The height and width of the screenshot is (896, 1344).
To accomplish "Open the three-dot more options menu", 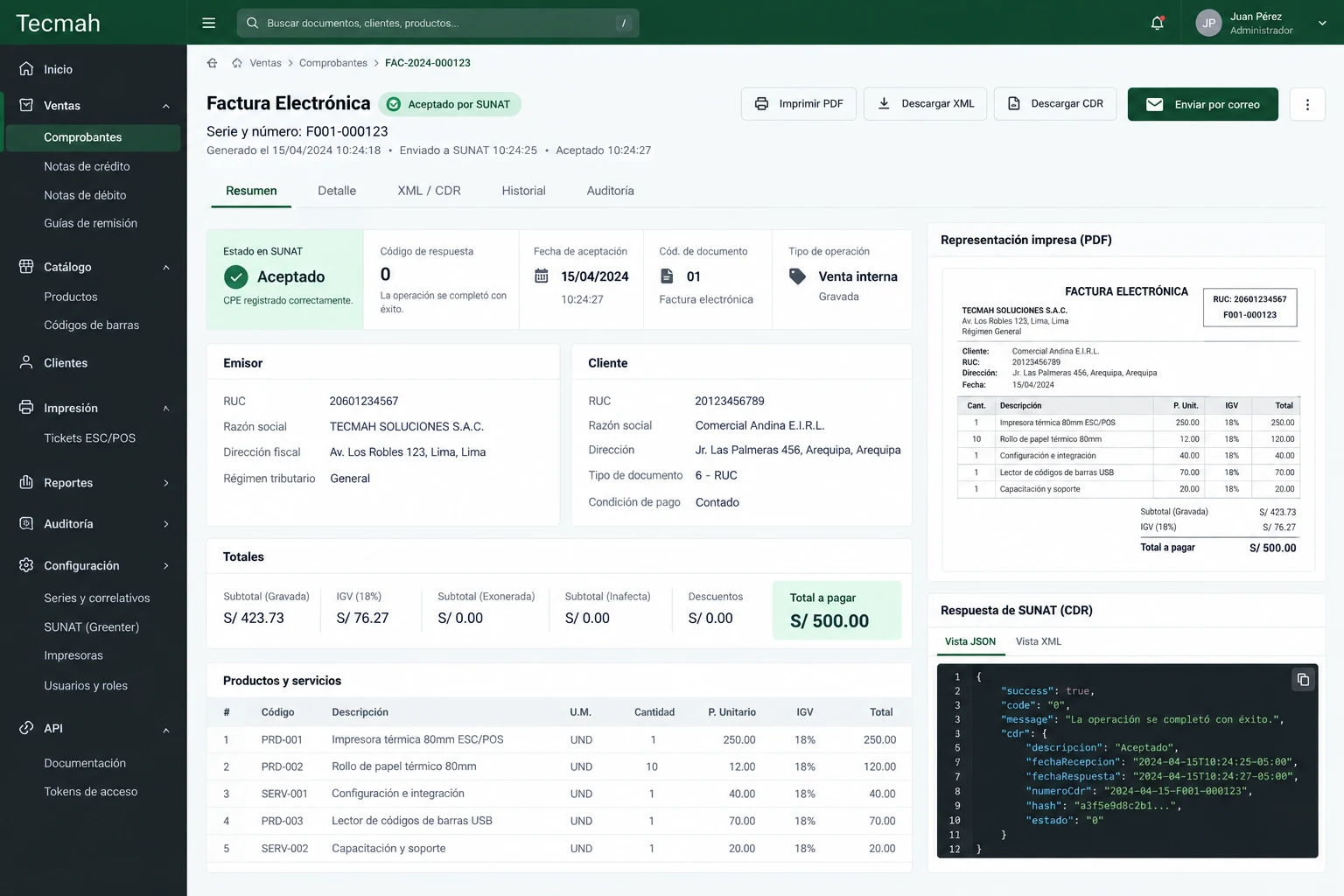I will [x=1307, y=104].
